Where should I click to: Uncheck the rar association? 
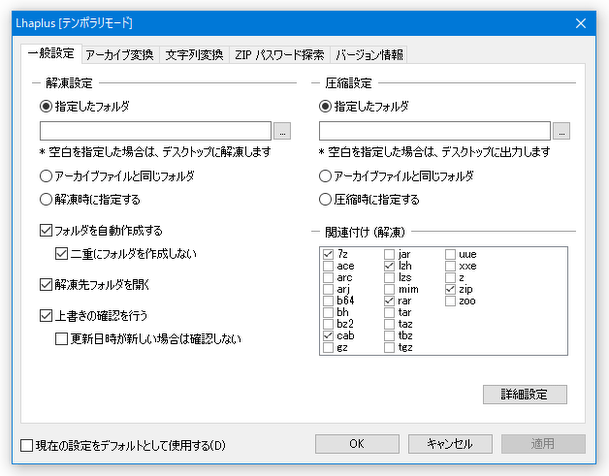(389, 301)
